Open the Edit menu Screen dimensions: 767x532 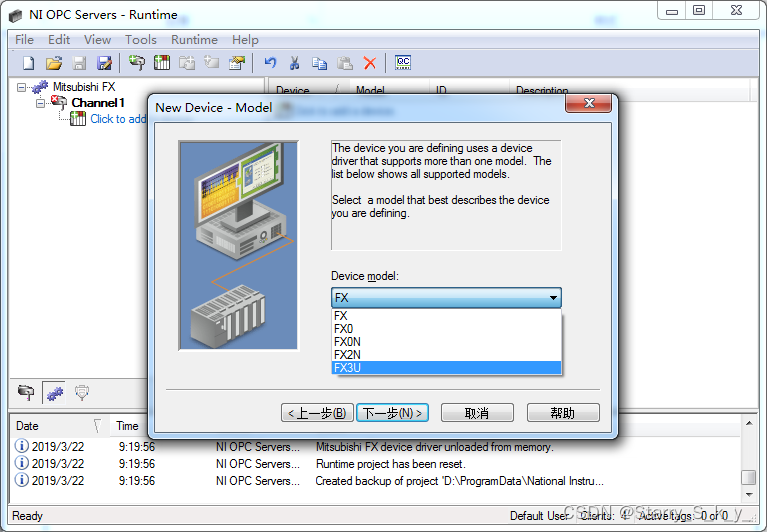click(x=59, y=40)
